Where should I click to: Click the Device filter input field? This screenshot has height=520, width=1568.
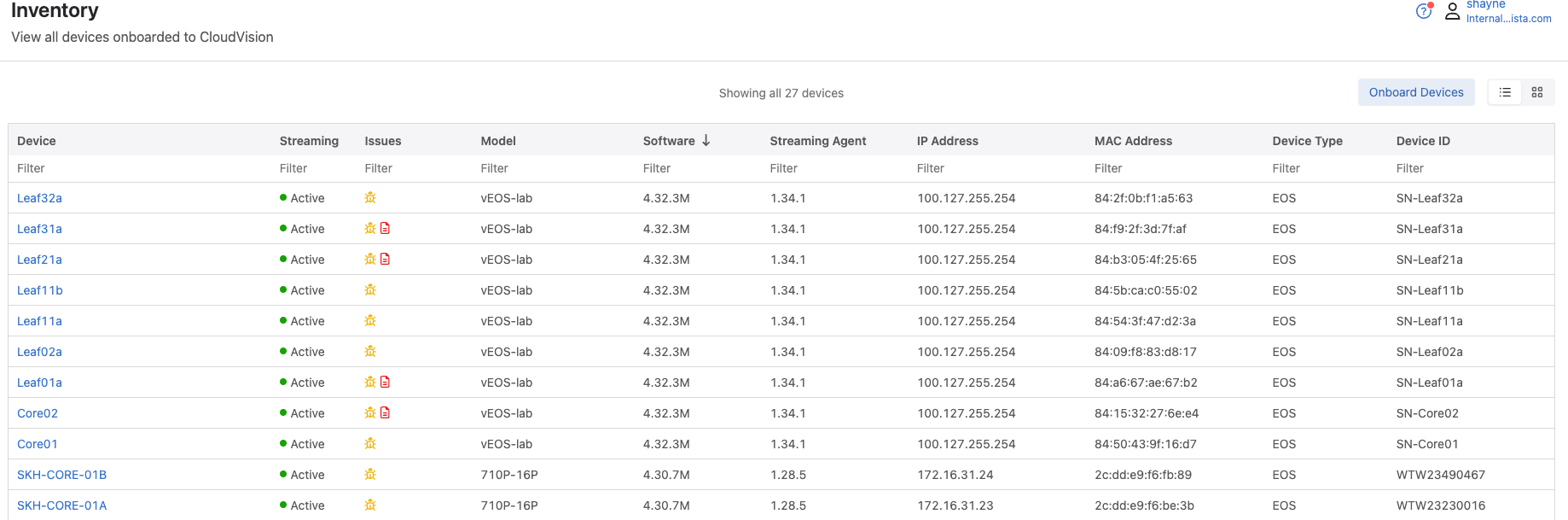tap(136, 168)
